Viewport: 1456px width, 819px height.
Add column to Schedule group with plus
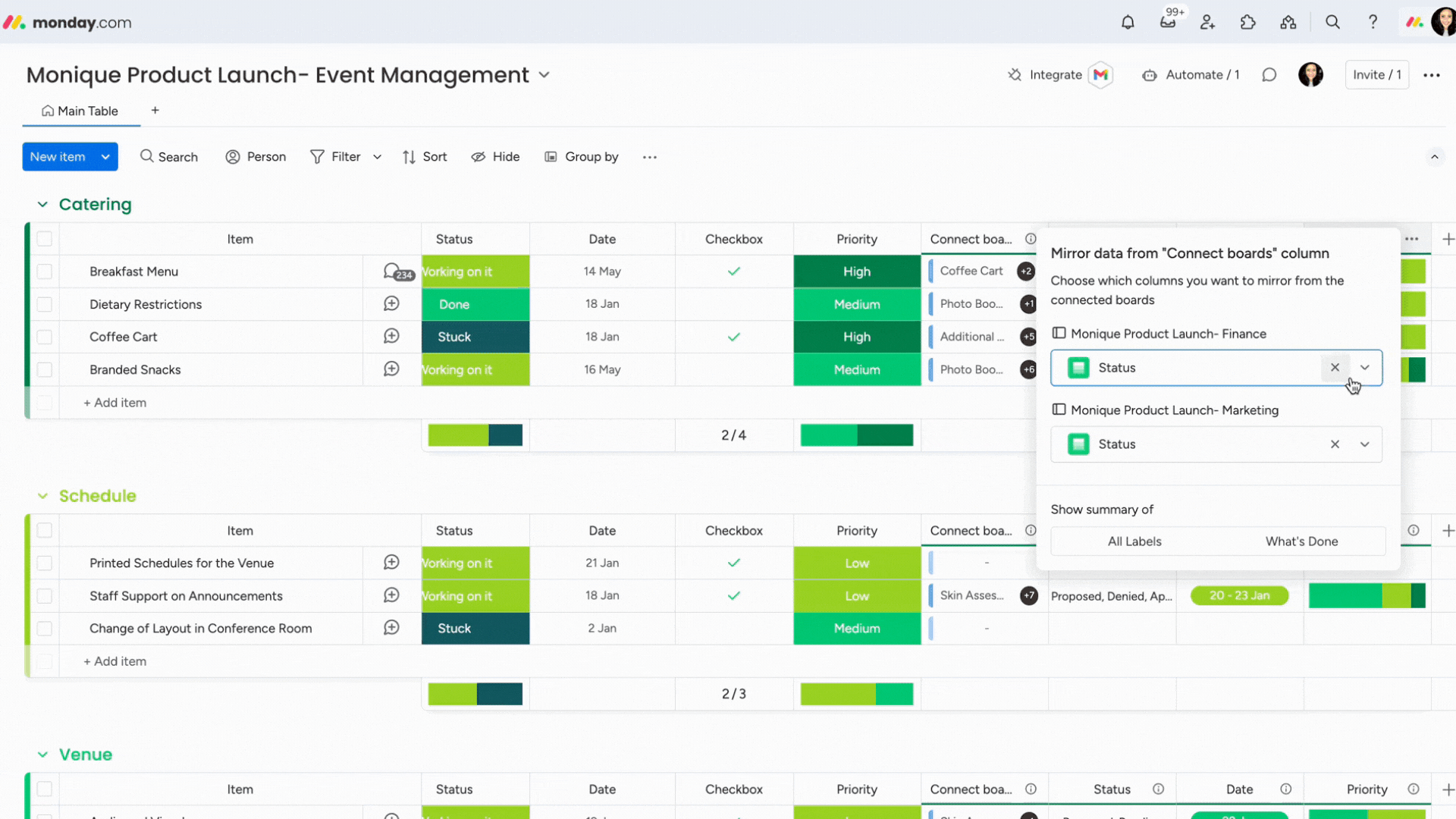pos(1448,531)
